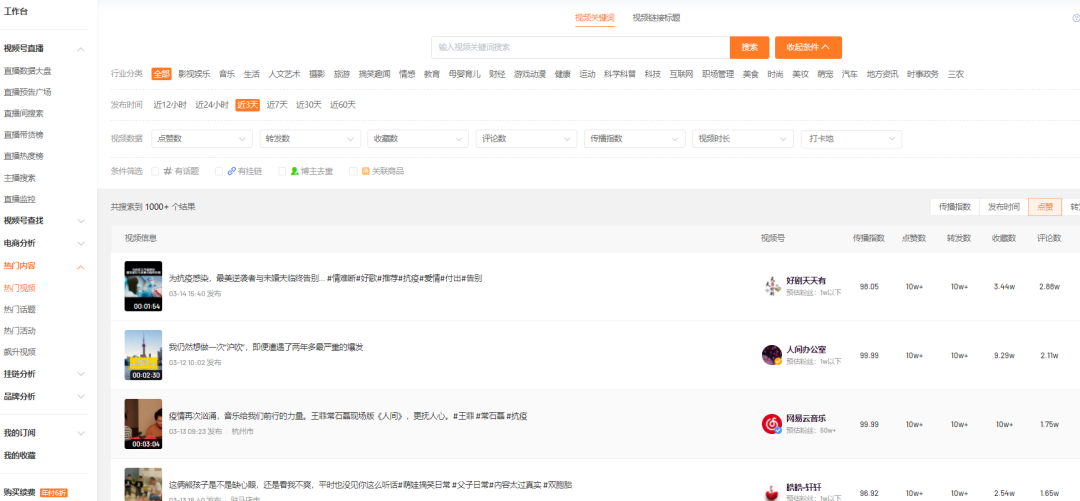Open the 点赞数 filter dropdown
Screen dimensions: 1080x501
click(x=202, y=139)
